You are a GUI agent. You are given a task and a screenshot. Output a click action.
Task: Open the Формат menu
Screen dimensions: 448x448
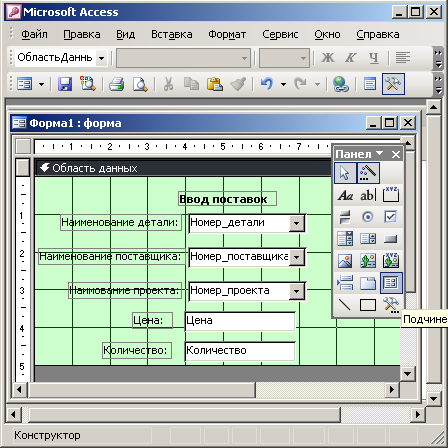227,34
